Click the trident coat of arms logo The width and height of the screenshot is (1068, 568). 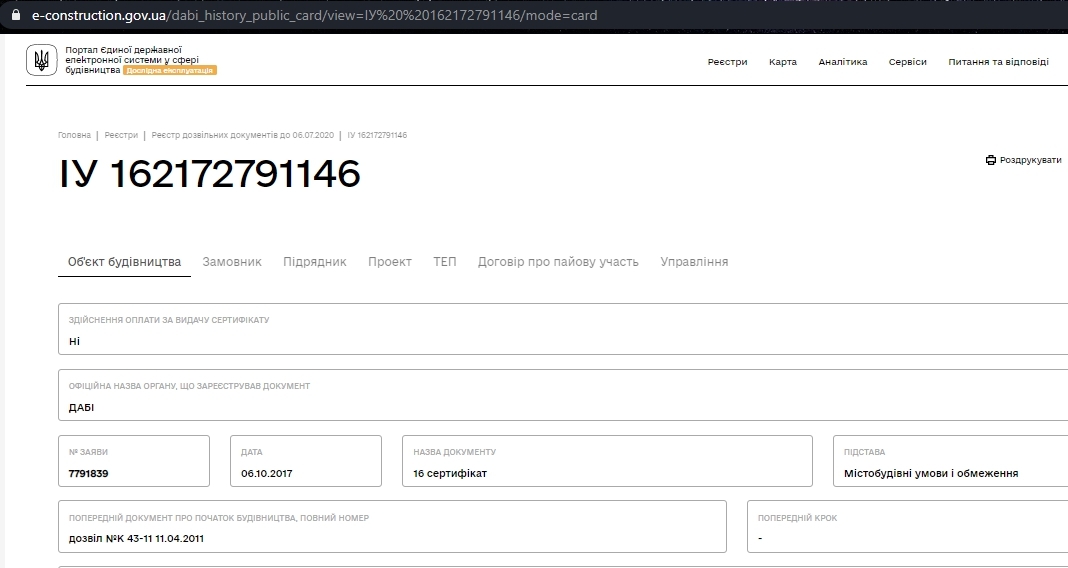tap(42, 60)
